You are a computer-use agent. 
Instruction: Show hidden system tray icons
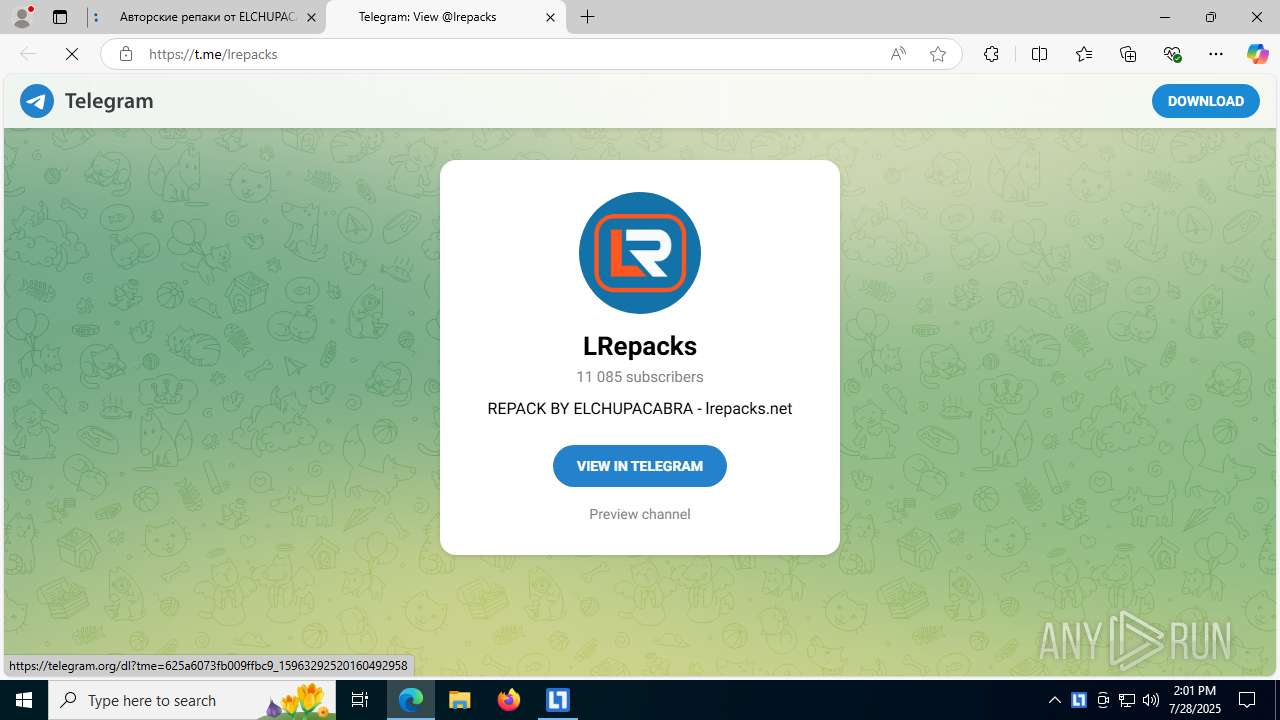tap(1054, 700)
